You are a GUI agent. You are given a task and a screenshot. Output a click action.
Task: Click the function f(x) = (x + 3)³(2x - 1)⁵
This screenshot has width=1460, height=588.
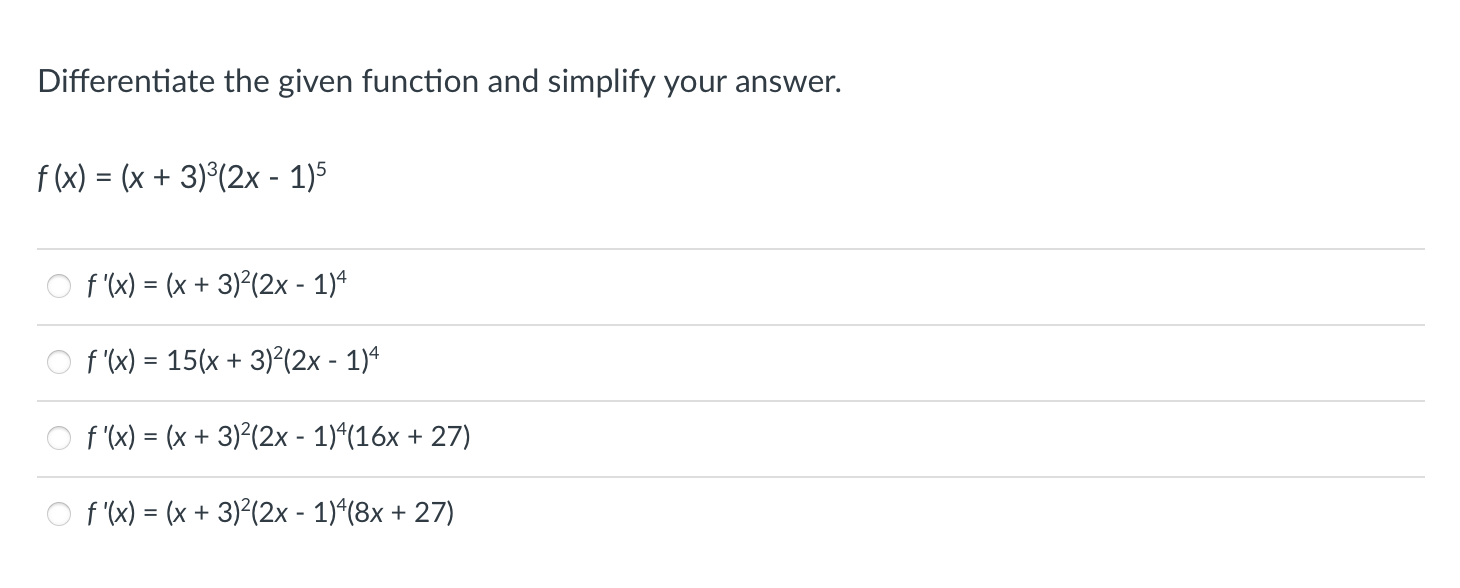coord(181,176)
